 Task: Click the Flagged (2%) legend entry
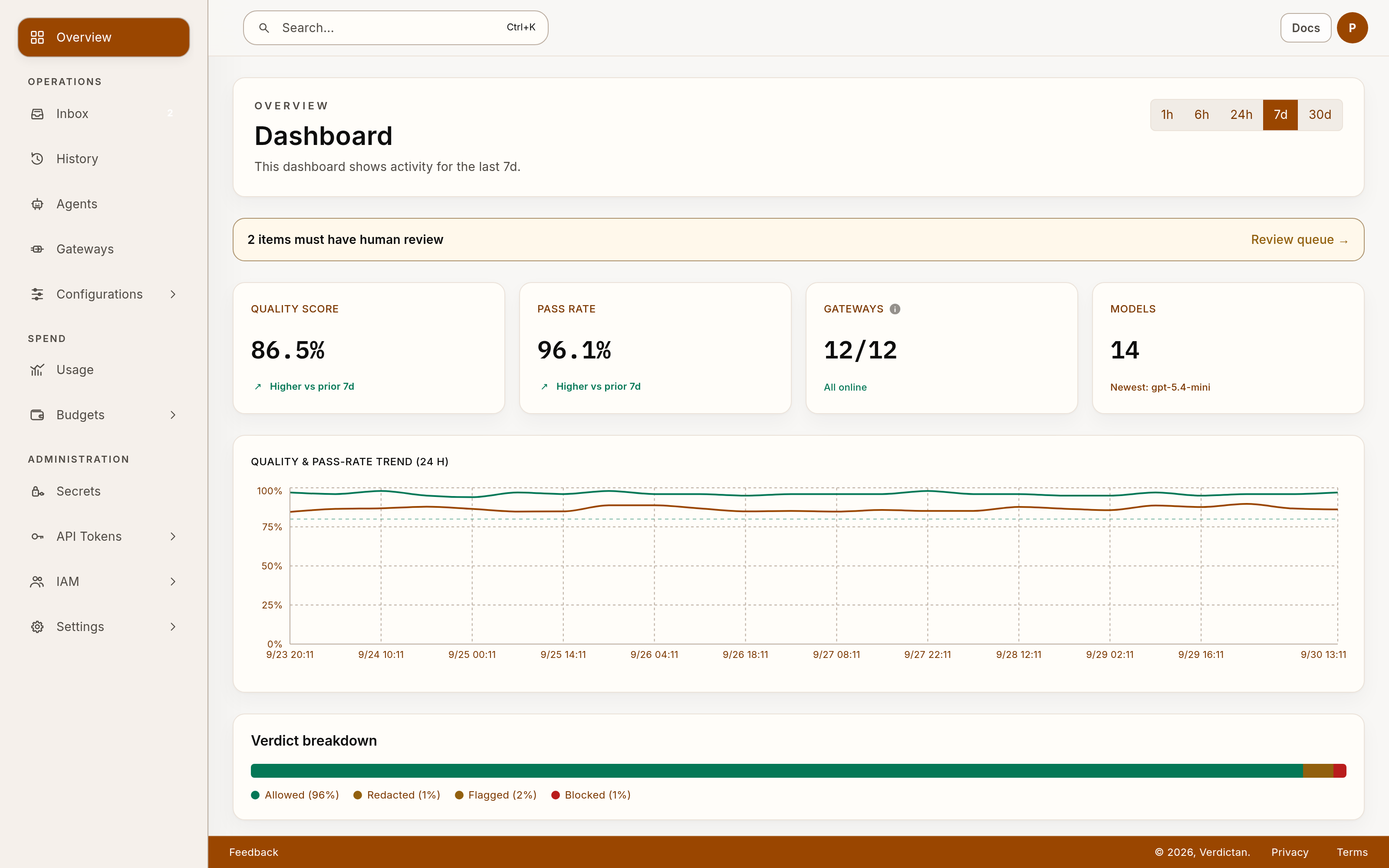tap(495, 795)
